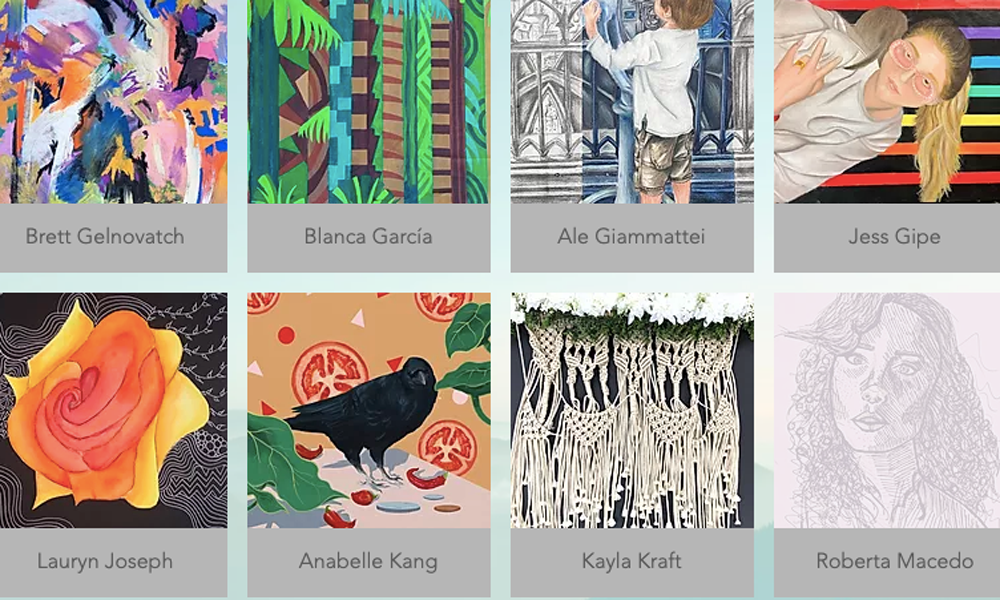Viewport: 1000px width, 600px height.
Task: Open the Jess Gipe name link
Action: tap(894, 237)
